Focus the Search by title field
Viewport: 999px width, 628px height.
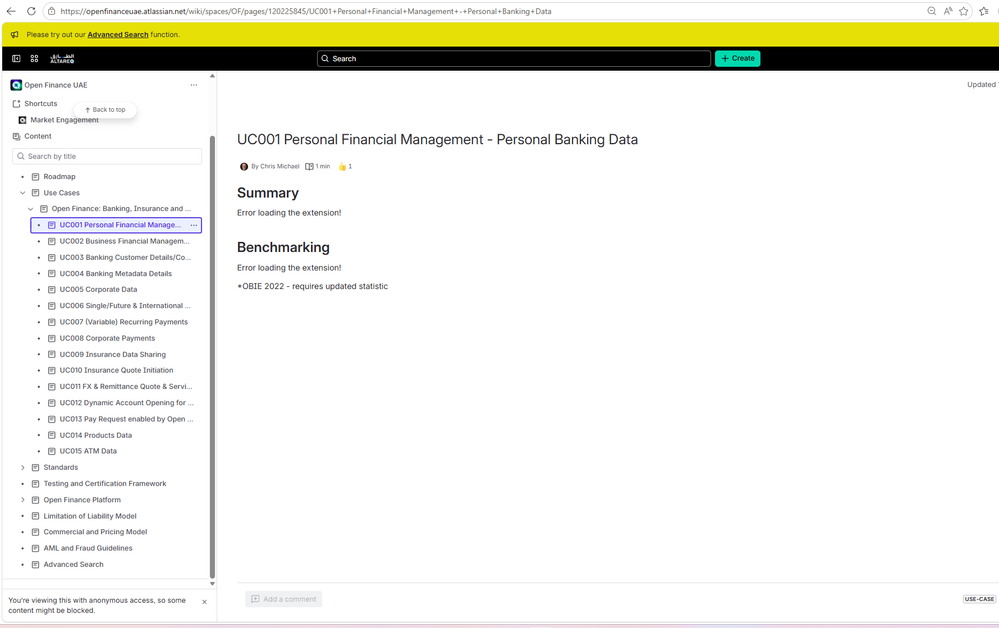[x=107, y=156]
